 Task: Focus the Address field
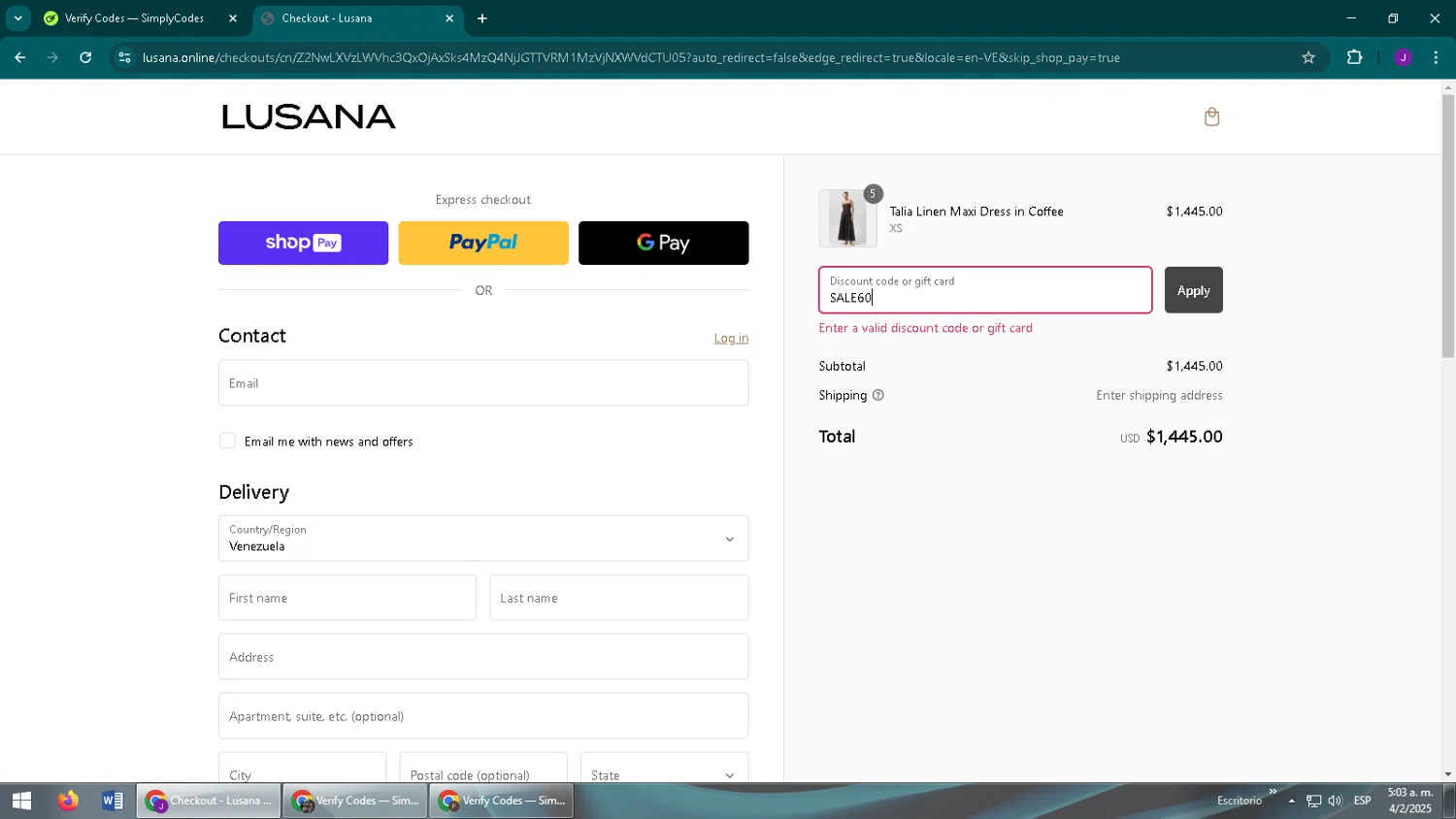[x=483, y=657]
